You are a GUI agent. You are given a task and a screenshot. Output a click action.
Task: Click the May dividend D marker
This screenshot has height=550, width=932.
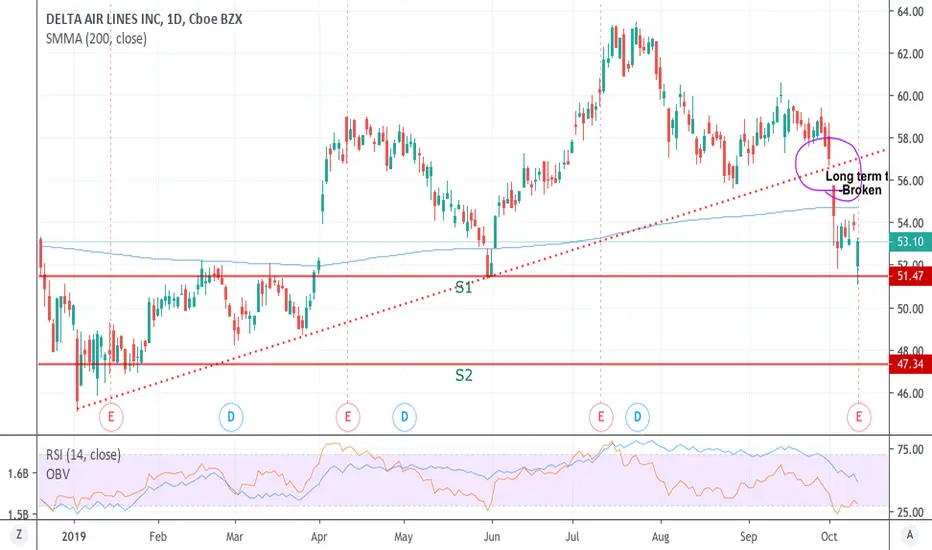tap(404, 417)
